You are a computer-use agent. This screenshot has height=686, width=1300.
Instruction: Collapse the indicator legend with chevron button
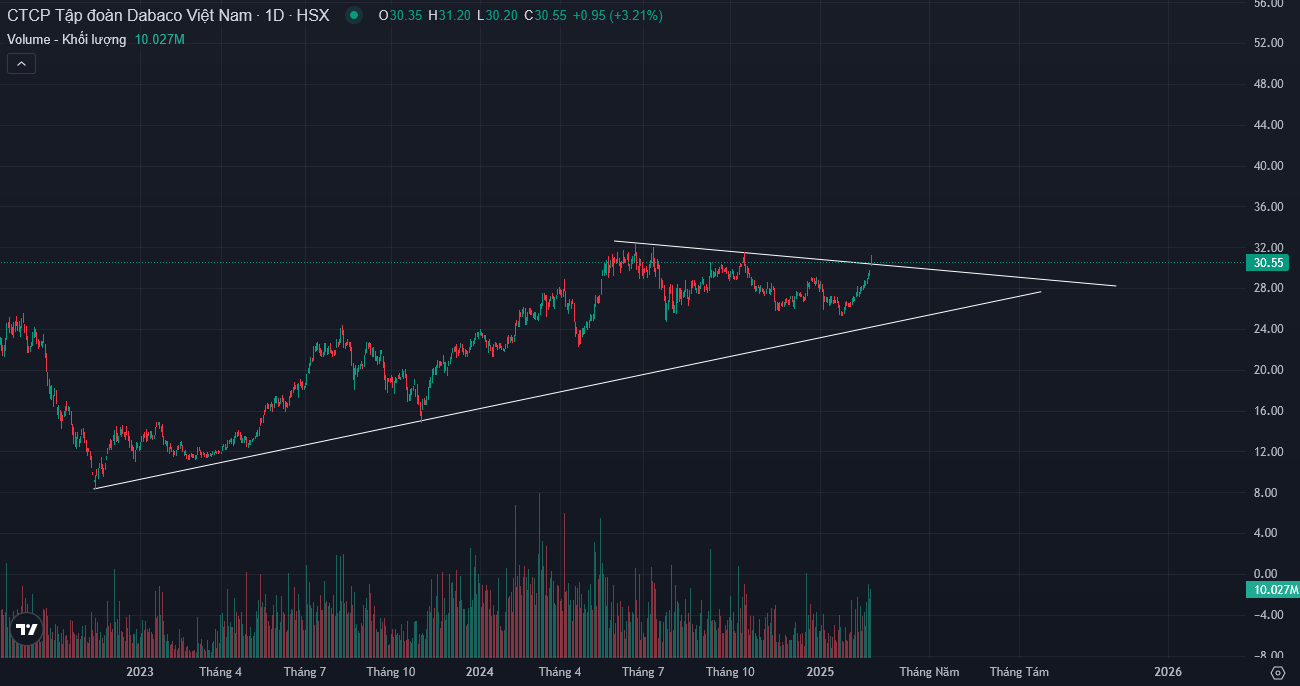click(x=22, y=63)
